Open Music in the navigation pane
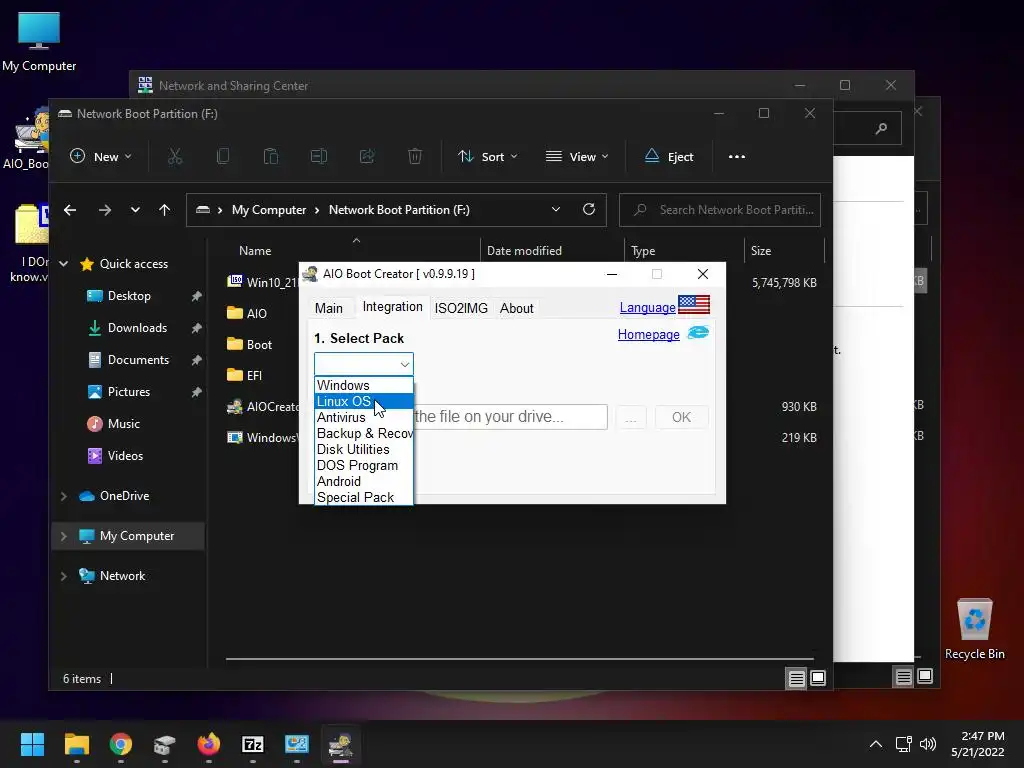1024x768 pixels. pos(123,424)
